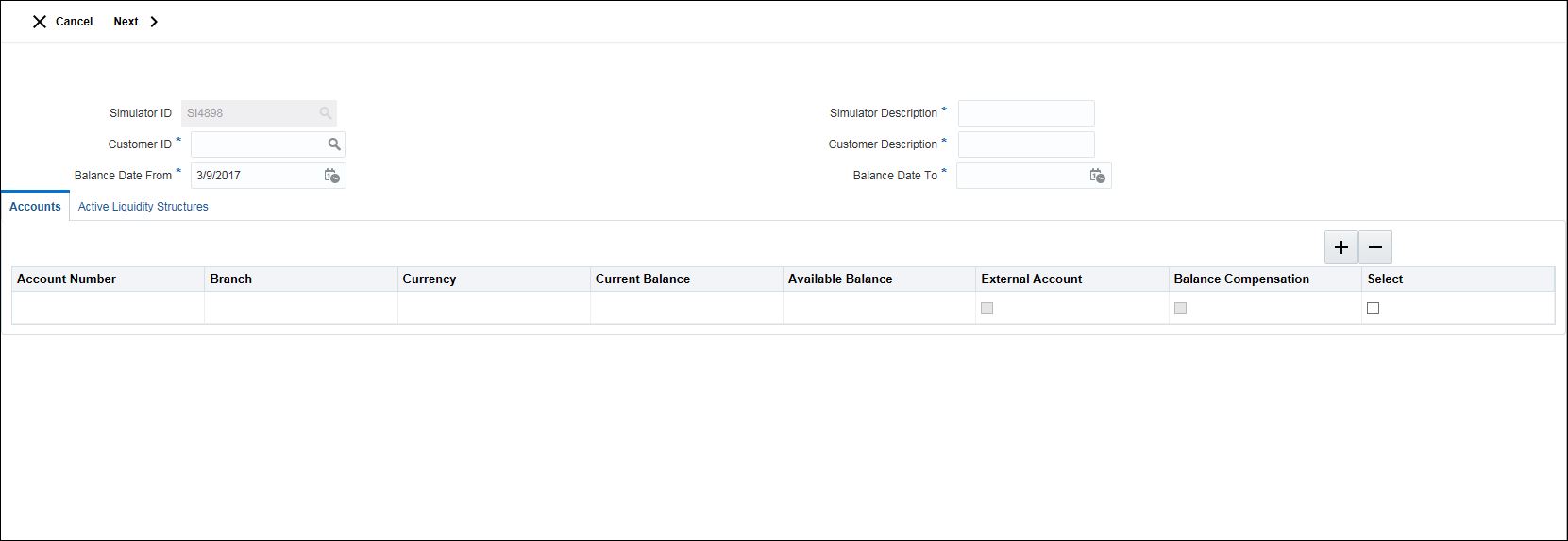The image size is (1568, 541).
Task: Focus the Simulator Description field
Action: click(1026, 113)
